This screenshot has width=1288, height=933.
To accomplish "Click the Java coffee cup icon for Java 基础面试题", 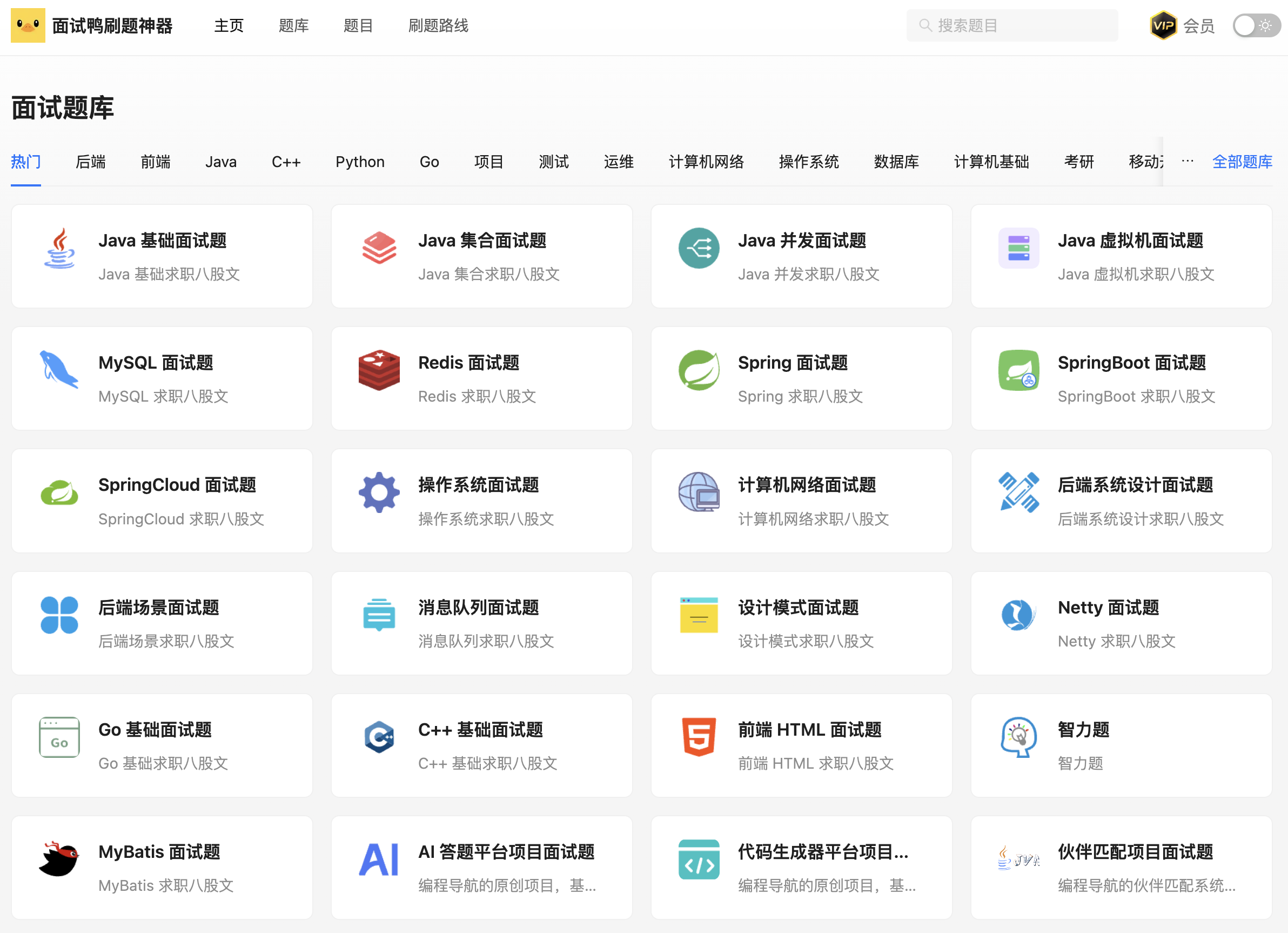I will pyautogui.click(x=59, y=248).
